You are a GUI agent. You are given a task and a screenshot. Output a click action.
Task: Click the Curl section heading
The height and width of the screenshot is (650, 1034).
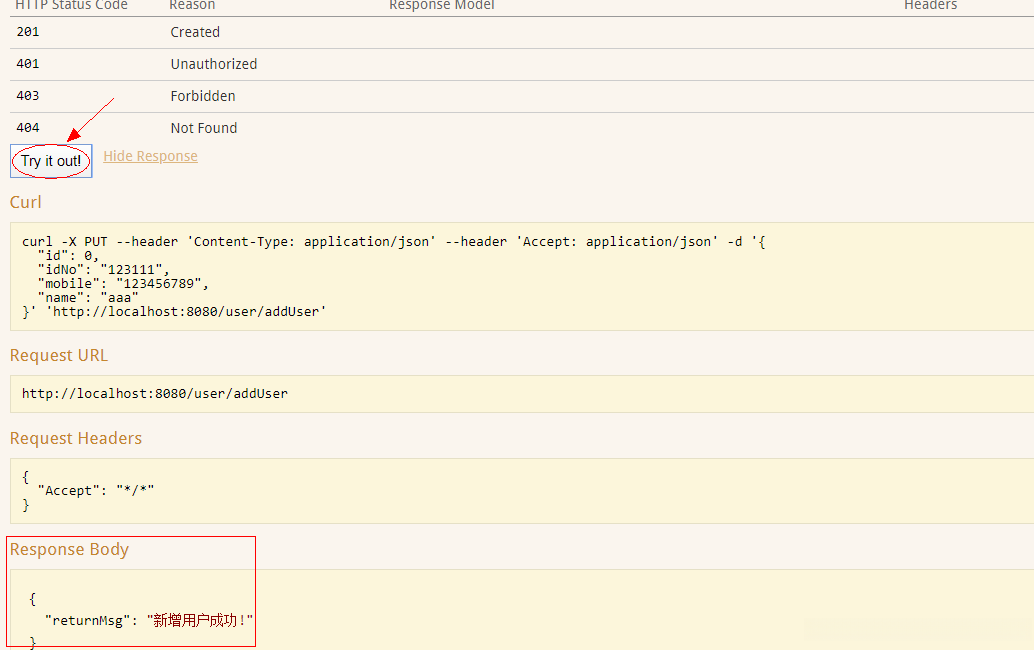[26, 202]
